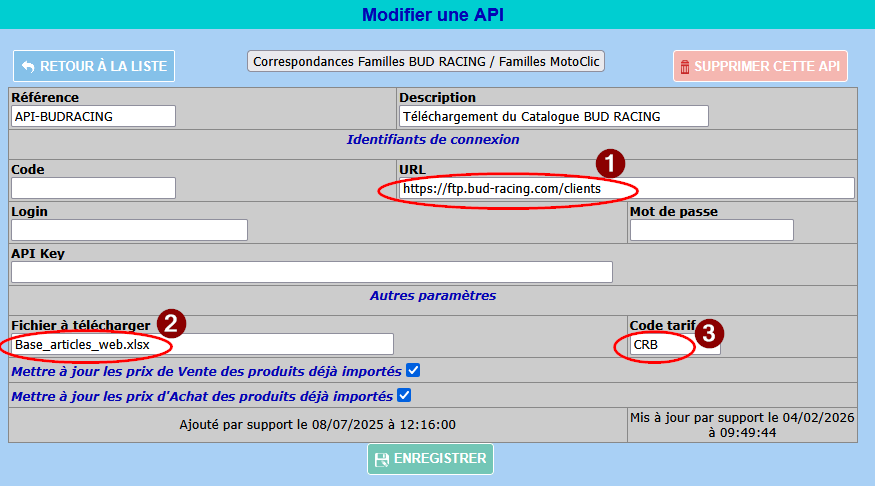This screenshot has height=486, width=875.
Task: Focus the empty Code input
Action: pyautogui.click(x=93, y=188)
